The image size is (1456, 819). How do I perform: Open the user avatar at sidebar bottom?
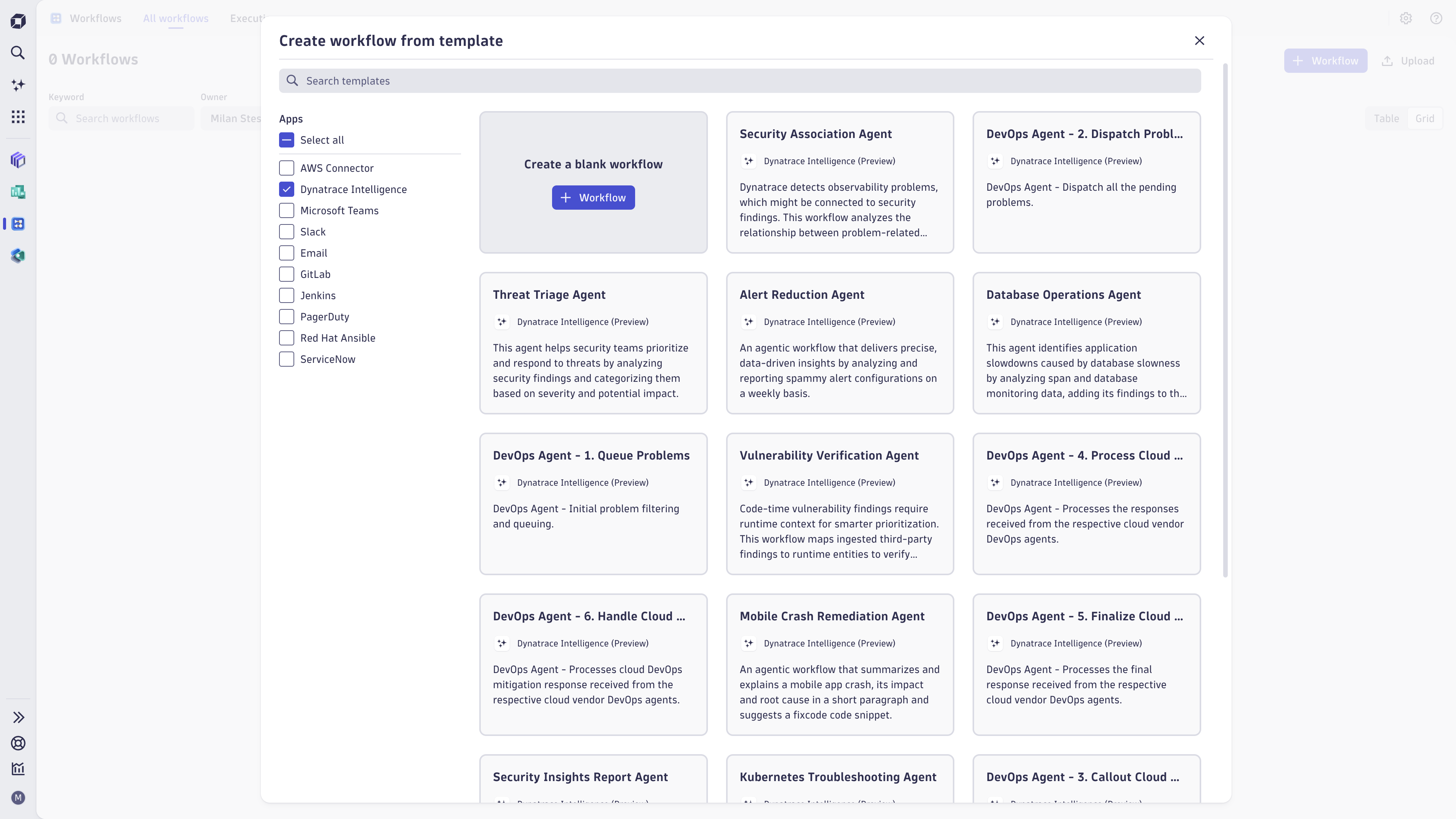click(19, 798)
